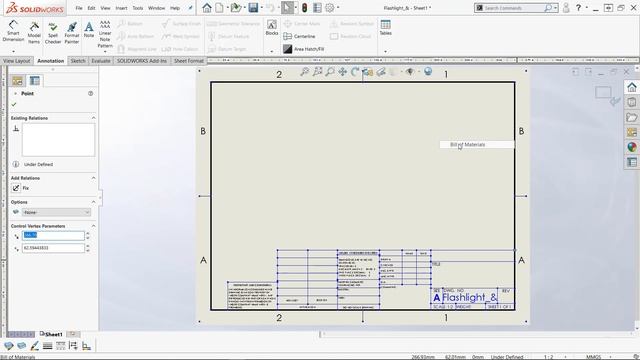The width and height of the screenshot is (640, 360).
Task: Open the Tools menu
Action: (138, 8)
